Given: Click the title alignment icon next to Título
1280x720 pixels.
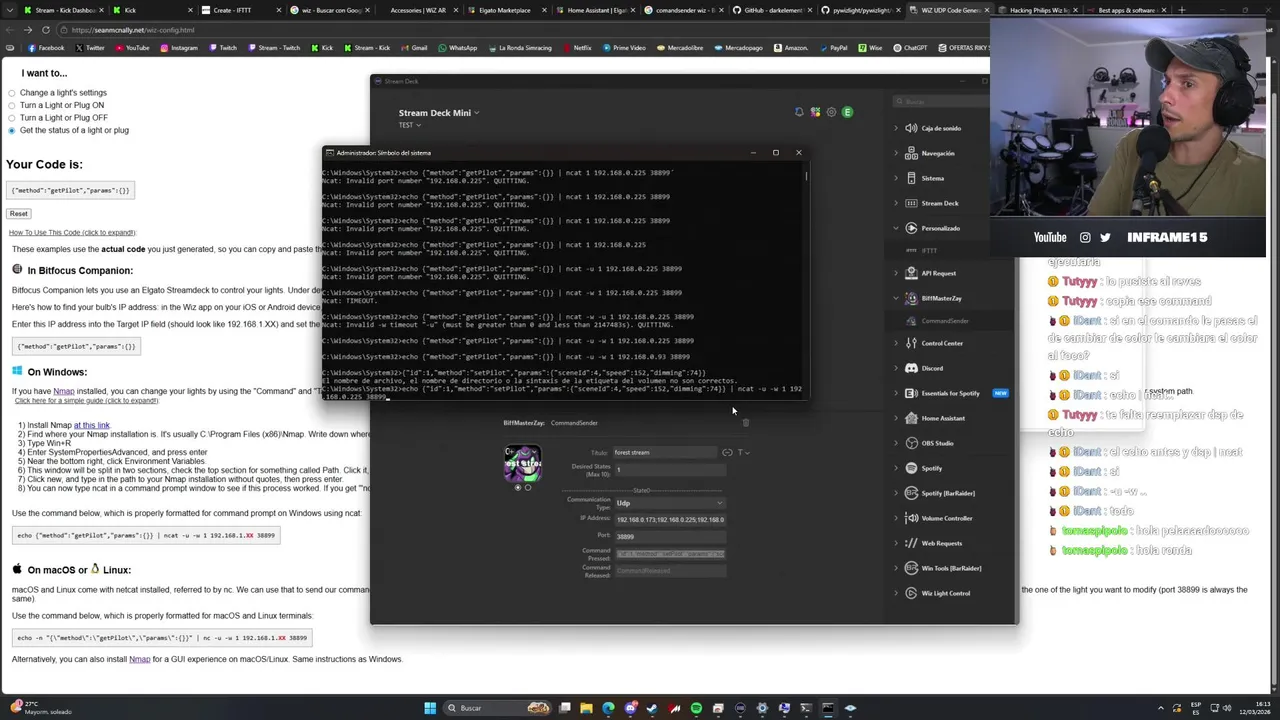Looking at the screenshot, I should coord(727,452).
